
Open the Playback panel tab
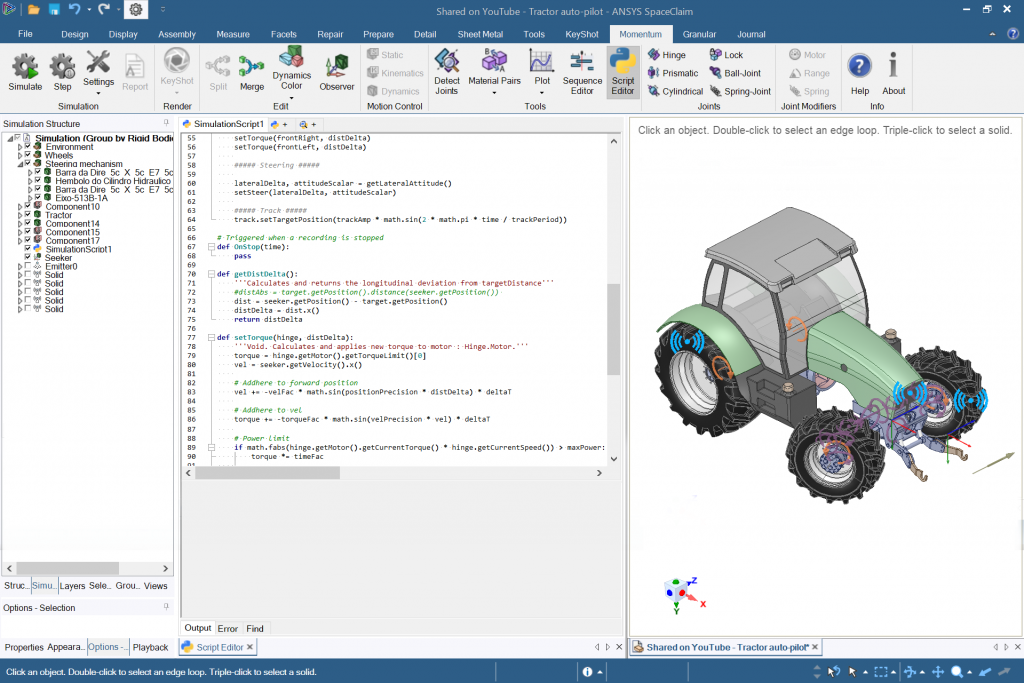click(150, 647)
